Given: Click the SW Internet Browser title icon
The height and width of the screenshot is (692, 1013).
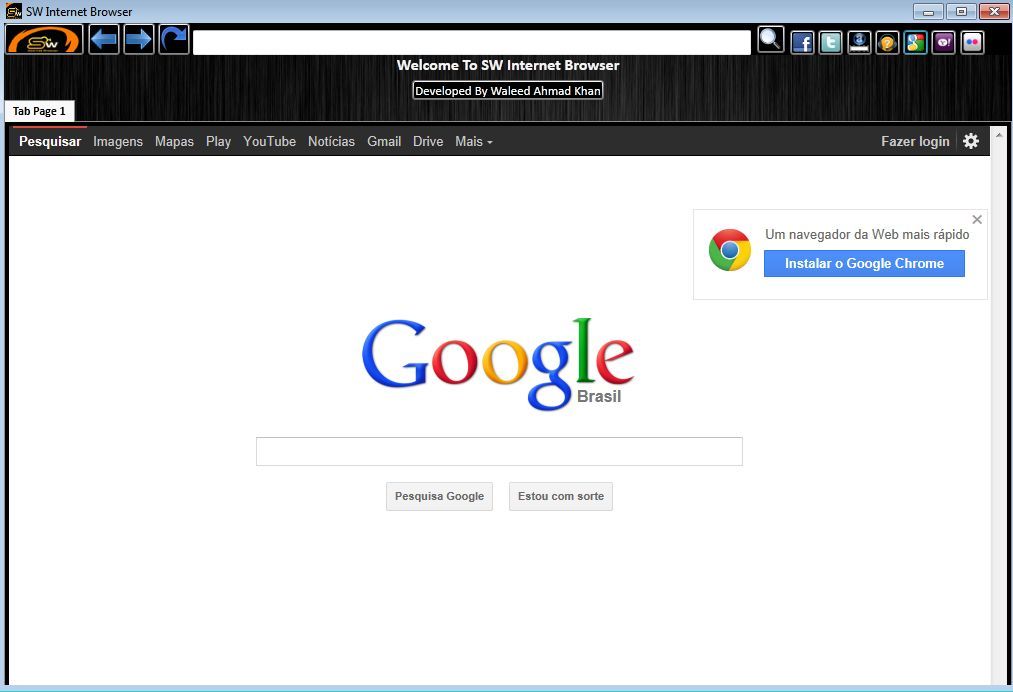Looking at the screenshot, I should [14, 11].
